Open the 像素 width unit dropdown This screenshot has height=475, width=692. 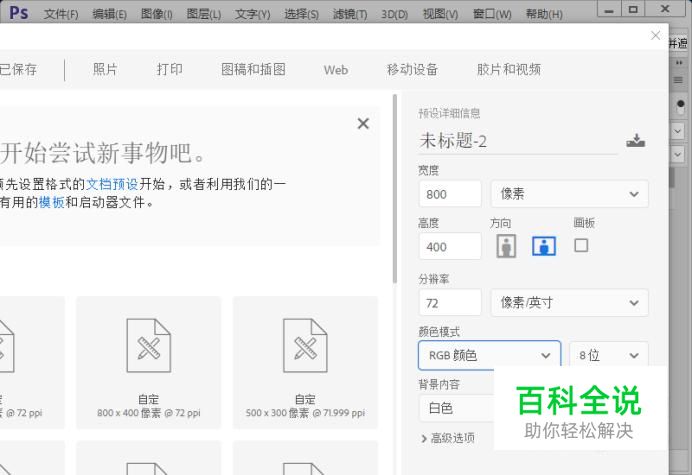(569, 194)
